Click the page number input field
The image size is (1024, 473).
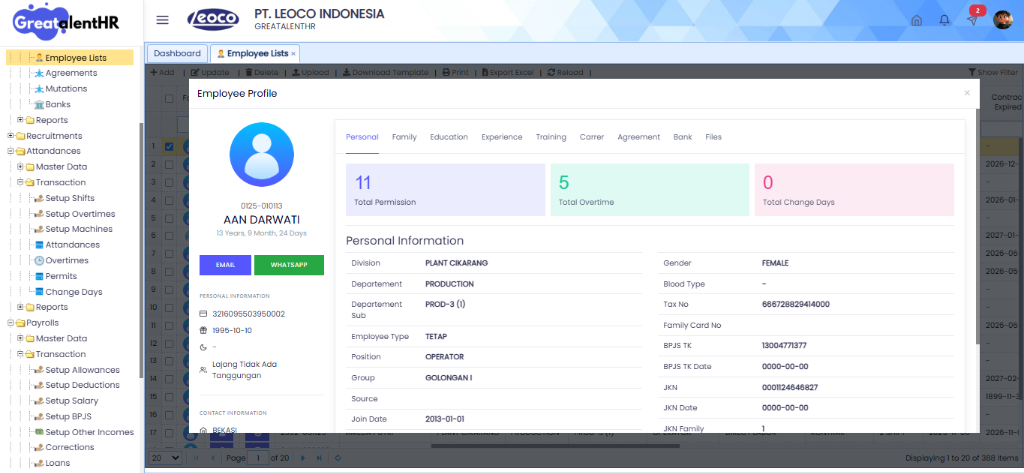tap(259, 458)
